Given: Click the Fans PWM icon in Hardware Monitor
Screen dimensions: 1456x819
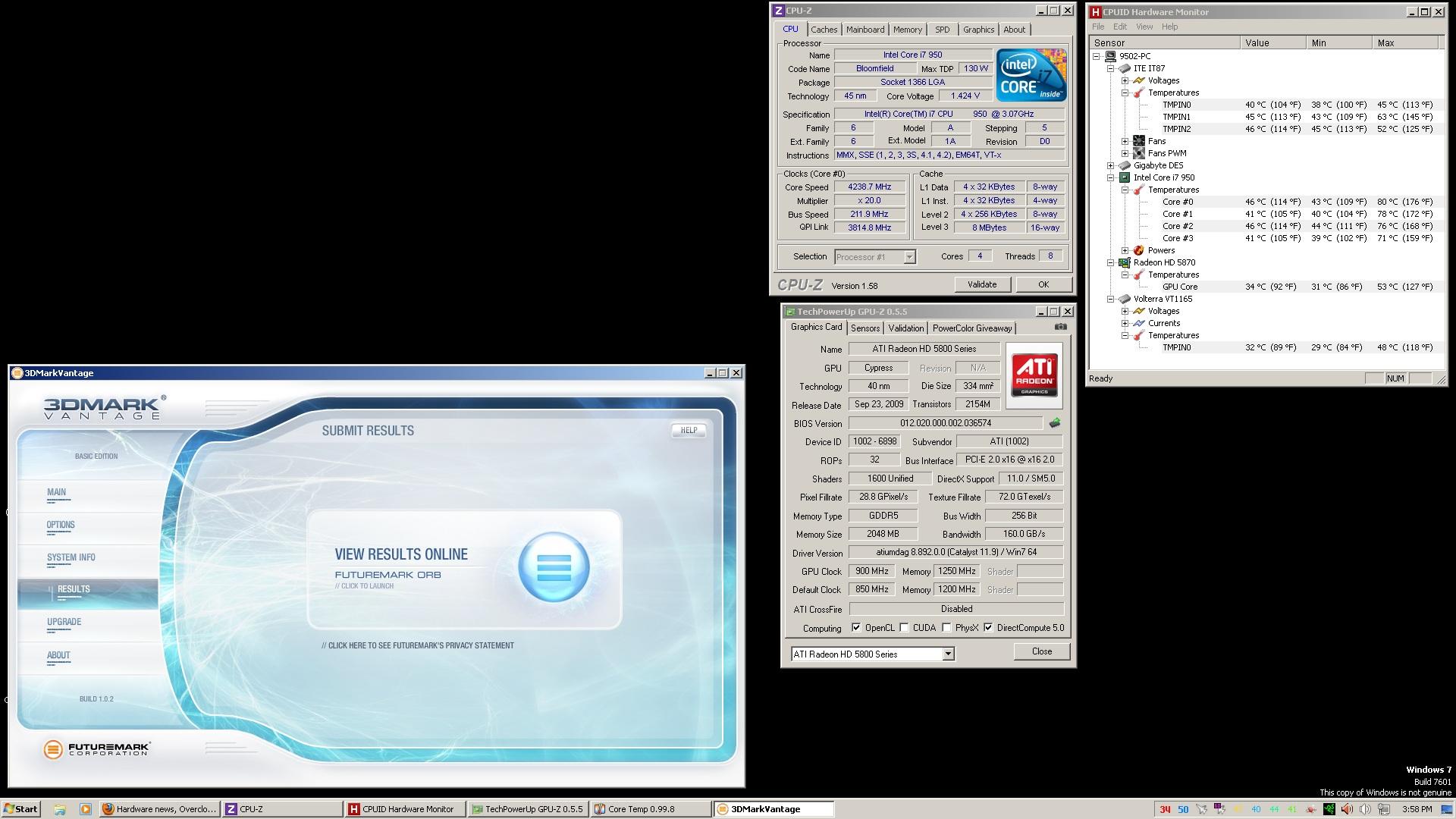Looking at the screenshot, I should 1139,153.
